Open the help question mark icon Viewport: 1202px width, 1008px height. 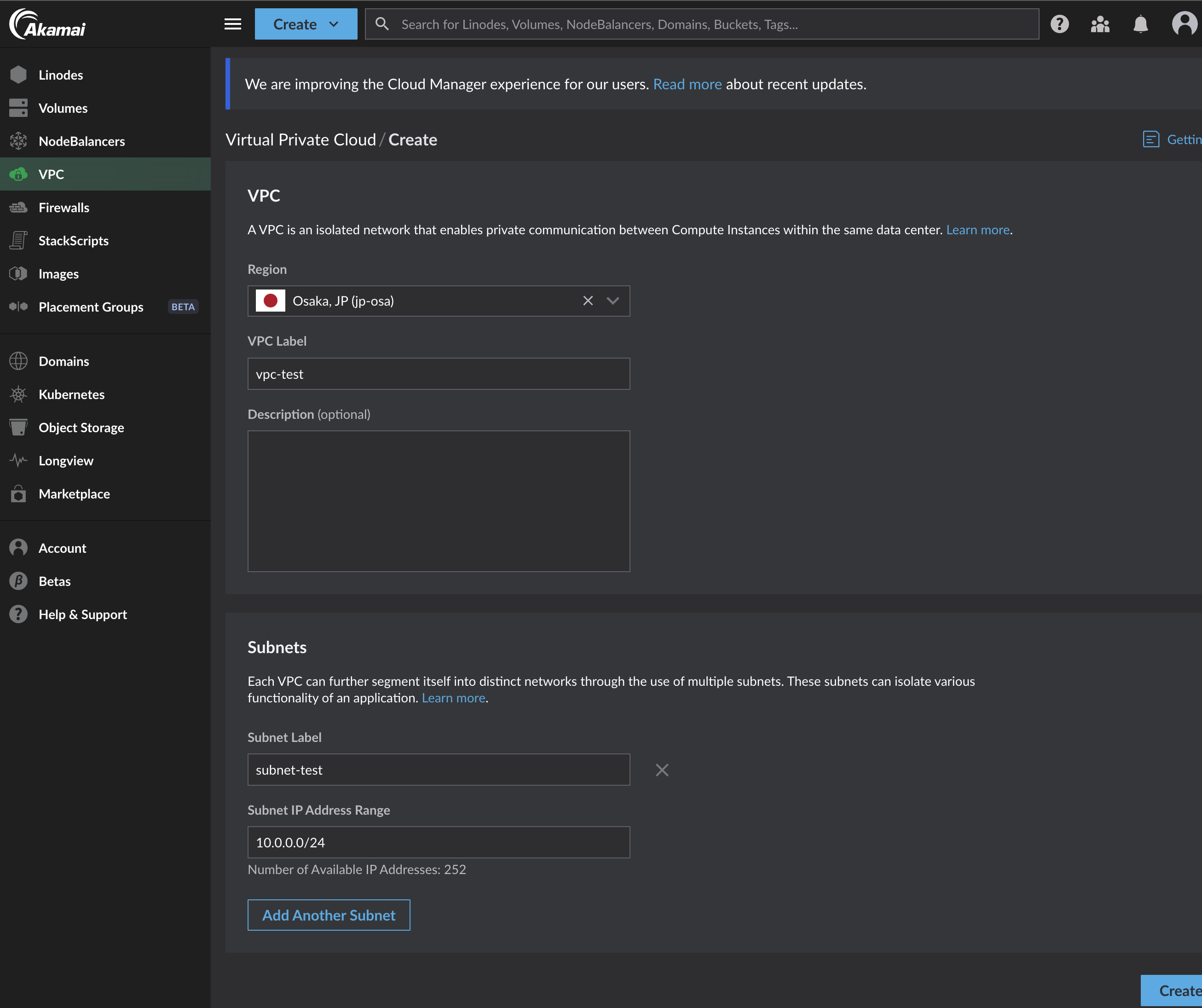1059,24
